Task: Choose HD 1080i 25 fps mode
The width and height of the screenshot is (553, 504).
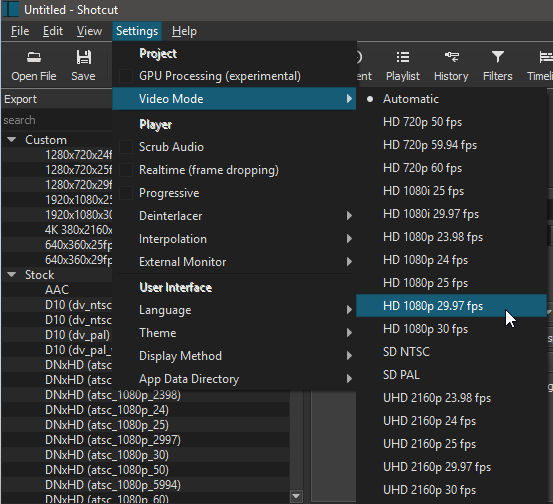Action: 451,191
